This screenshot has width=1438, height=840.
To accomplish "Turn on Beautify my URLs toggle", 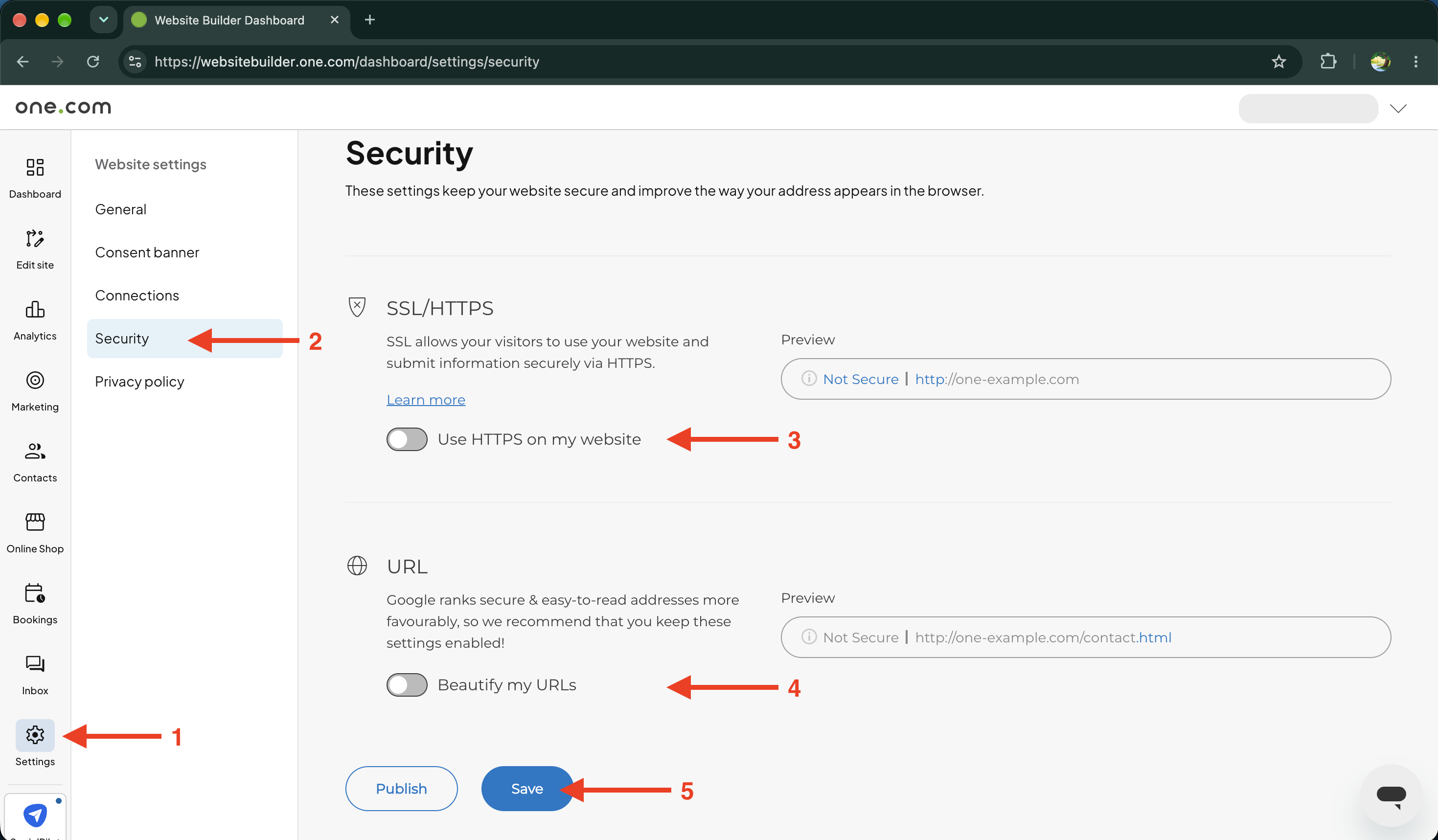I will click(x=407, y=685).
